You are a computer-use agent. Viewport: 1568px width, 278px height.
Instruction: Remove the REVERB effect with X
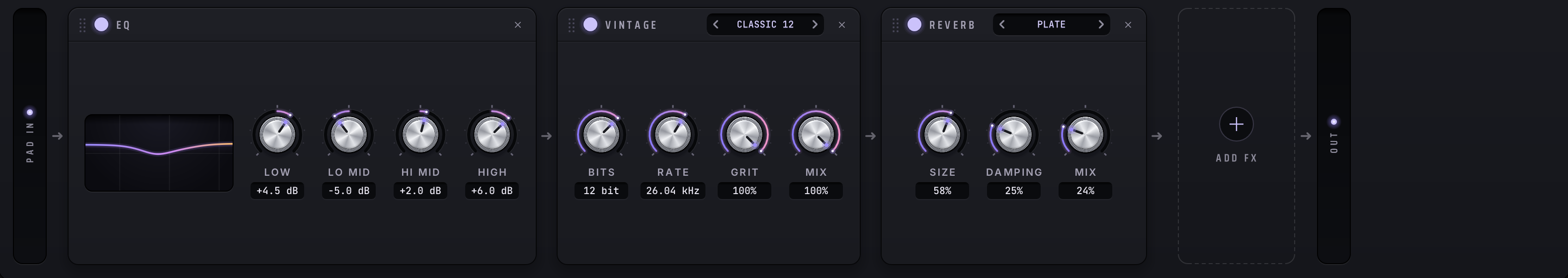tap(1128, 25)
